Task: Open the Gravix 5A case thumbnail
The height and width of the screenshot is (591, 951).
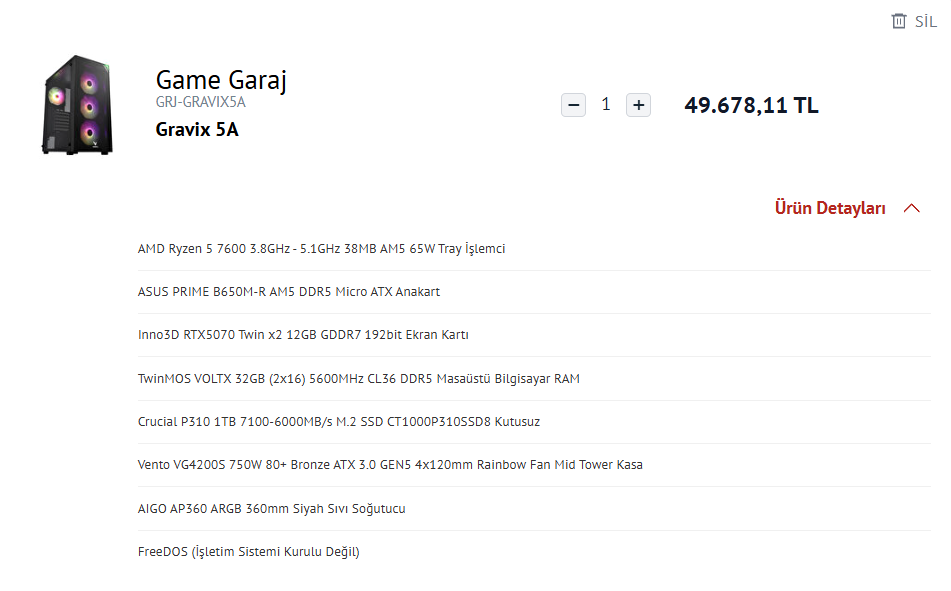Action: 78,105
